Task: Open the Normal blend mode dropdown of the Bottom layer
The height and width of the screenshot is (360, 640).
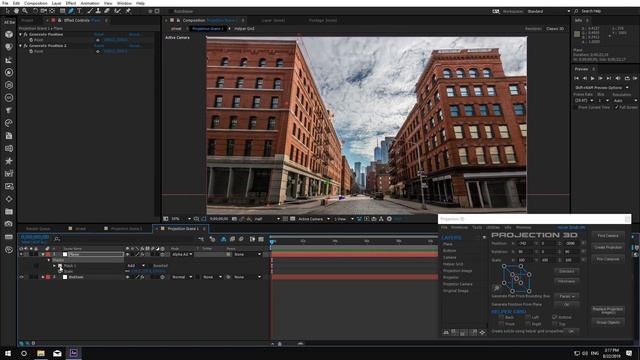Action: click(x=182, y=277)
